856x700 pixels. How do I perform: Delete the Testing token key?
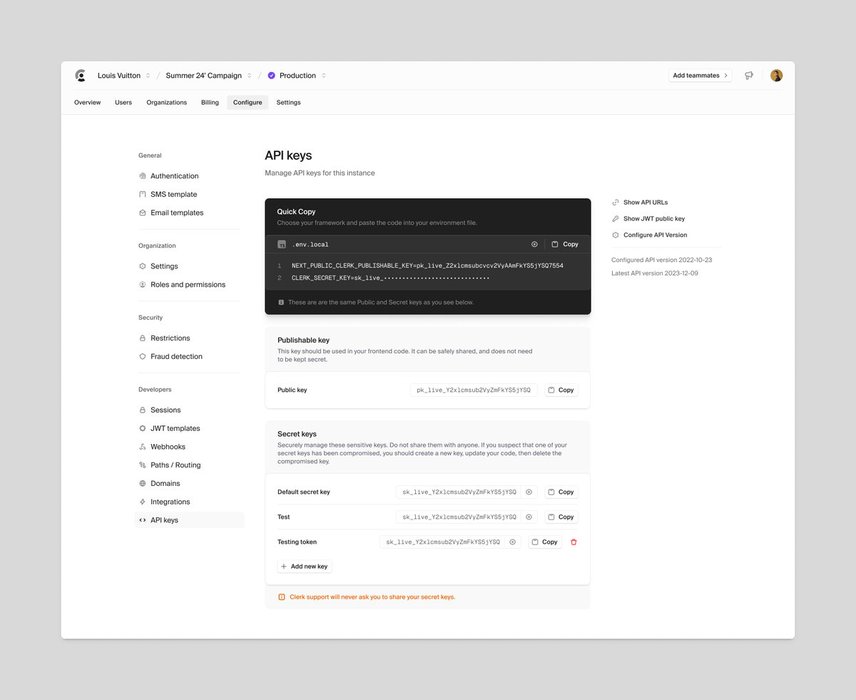[x=574, y=542]
